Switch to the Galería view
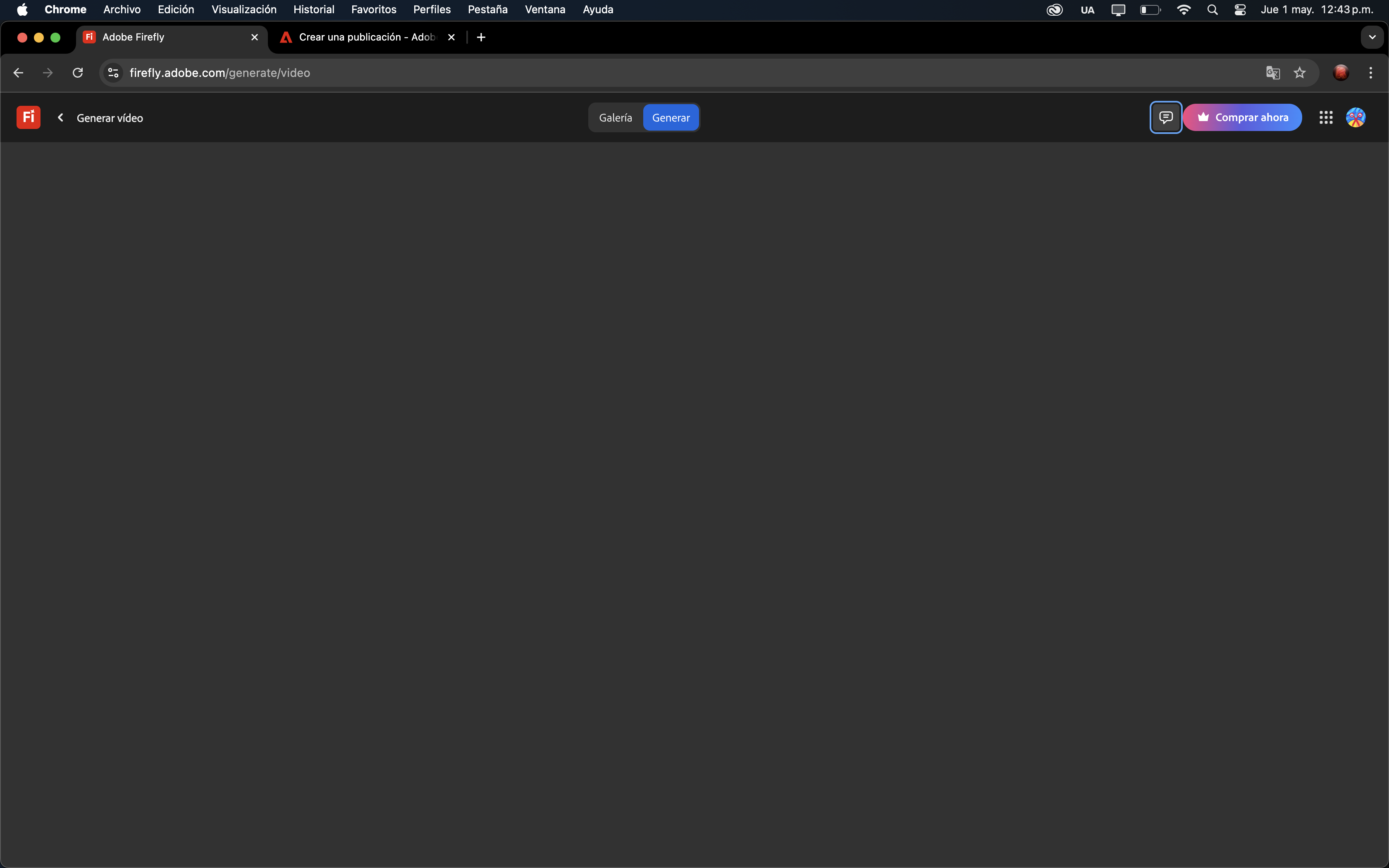This screenshot has height=868, width=1389. click(x=615, y=117)
